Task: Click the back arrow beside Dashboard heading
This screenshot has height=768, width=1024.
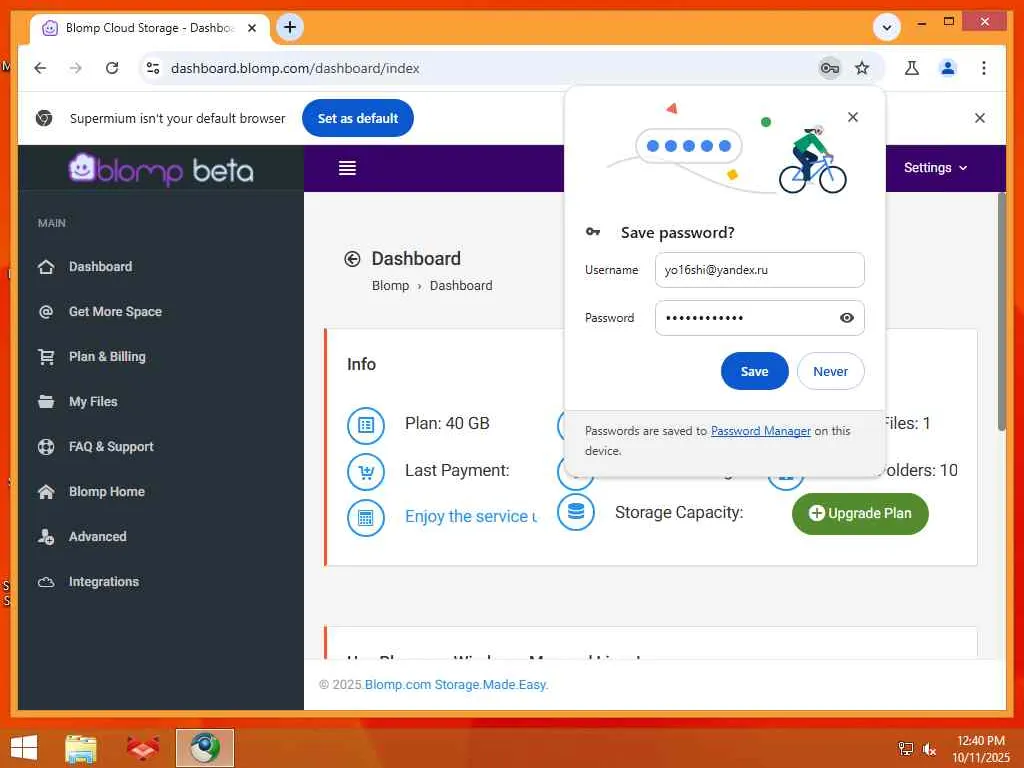Action: (352, 259)
